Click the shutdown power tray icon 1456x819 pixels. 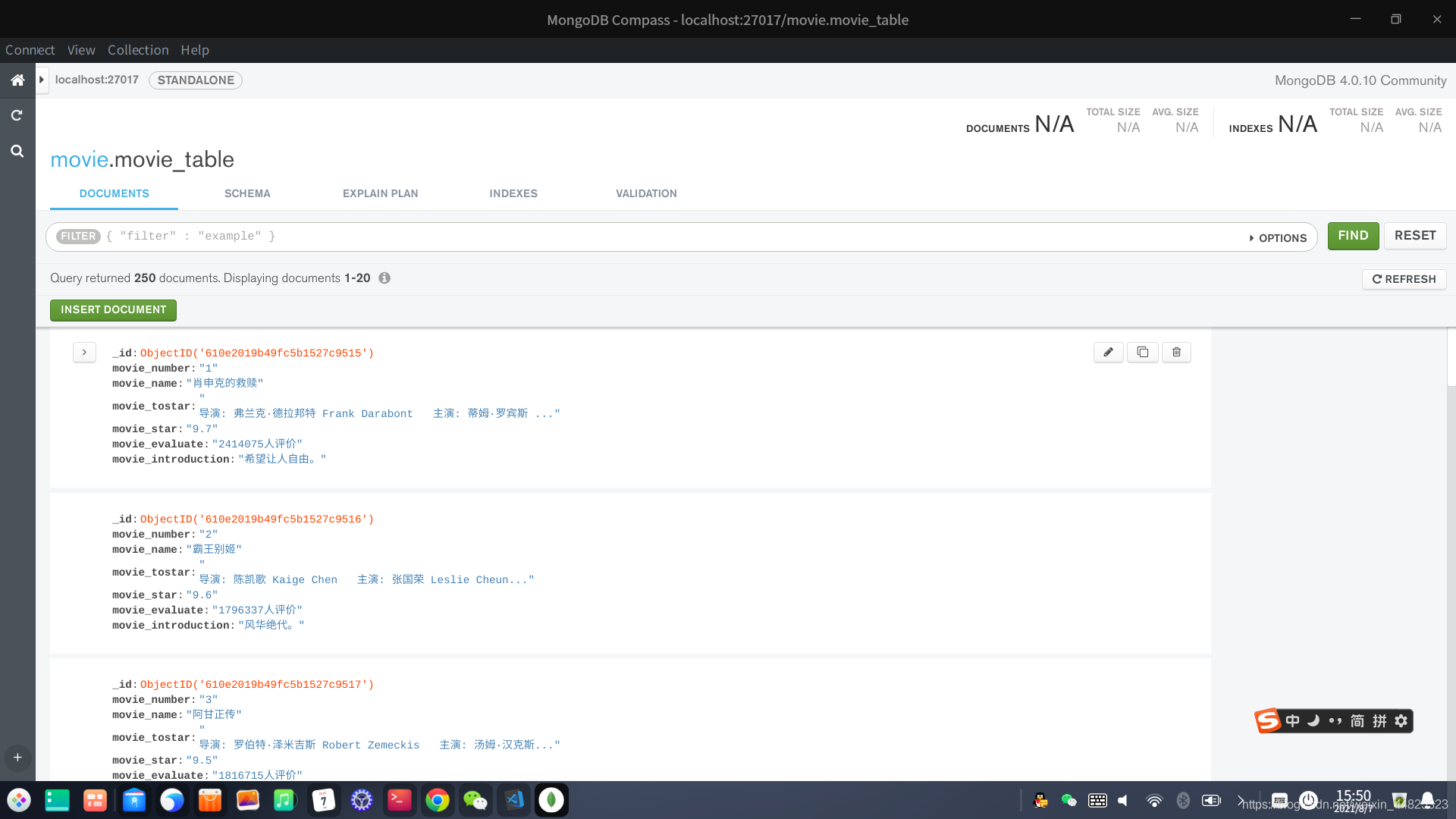point(1309,801)
